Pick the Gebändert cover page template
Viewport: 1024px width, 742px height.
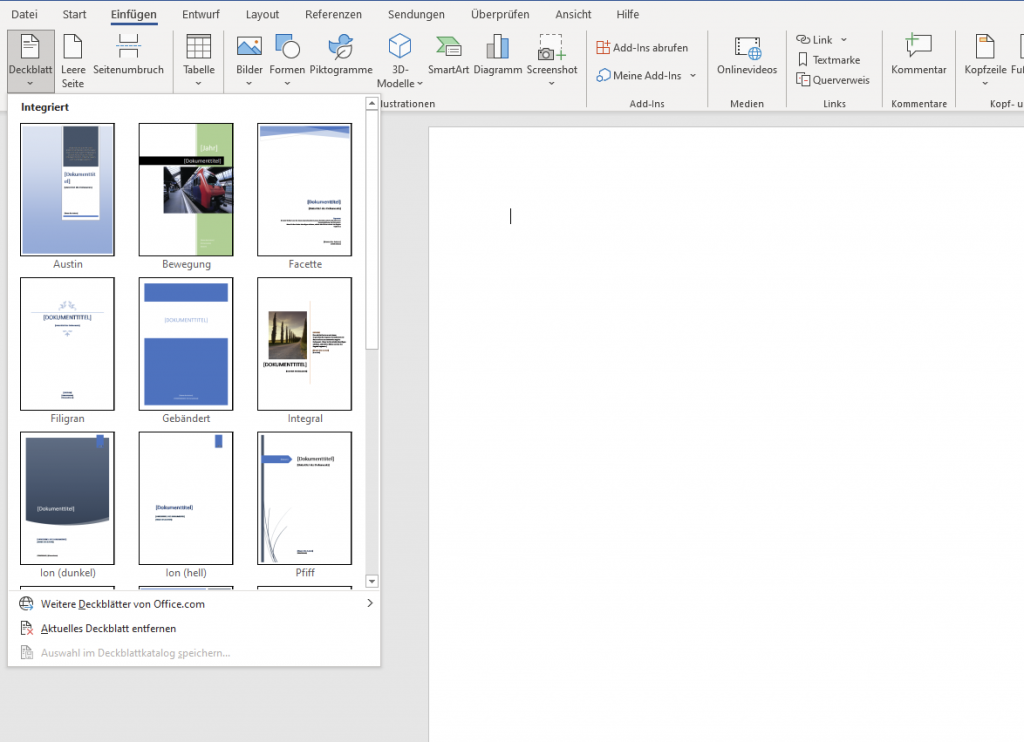coord(186,344)
